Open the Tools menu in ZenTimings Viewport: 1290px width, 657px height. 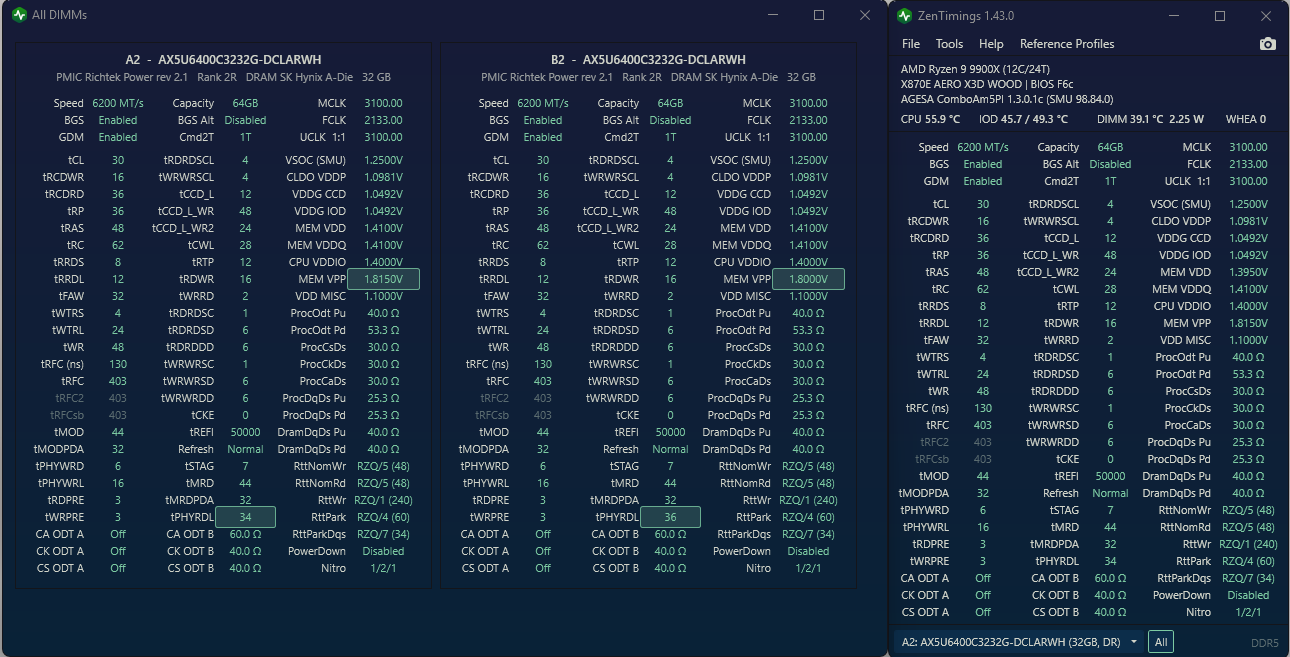coord(949,44)
